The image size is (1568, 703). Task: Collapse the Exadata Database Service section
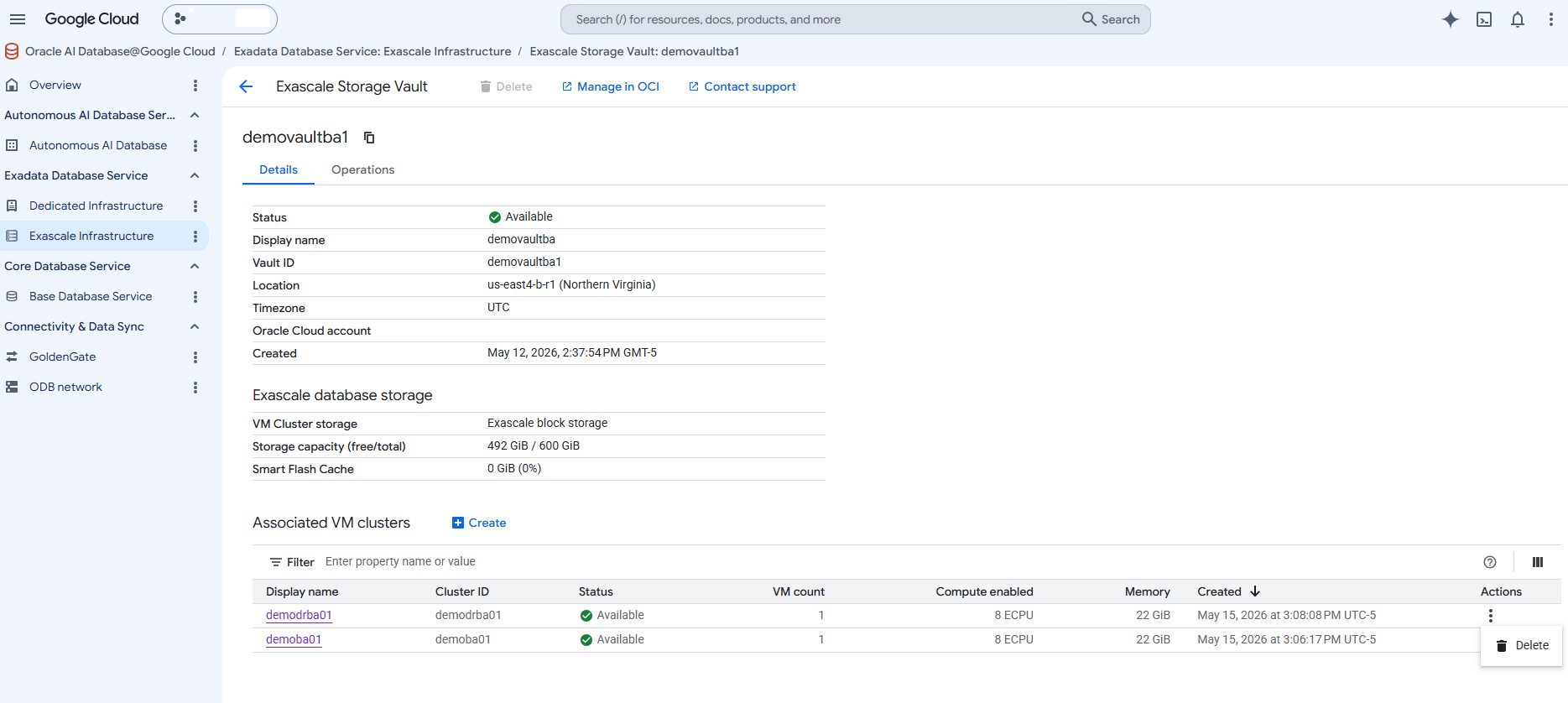pos(195,175)
